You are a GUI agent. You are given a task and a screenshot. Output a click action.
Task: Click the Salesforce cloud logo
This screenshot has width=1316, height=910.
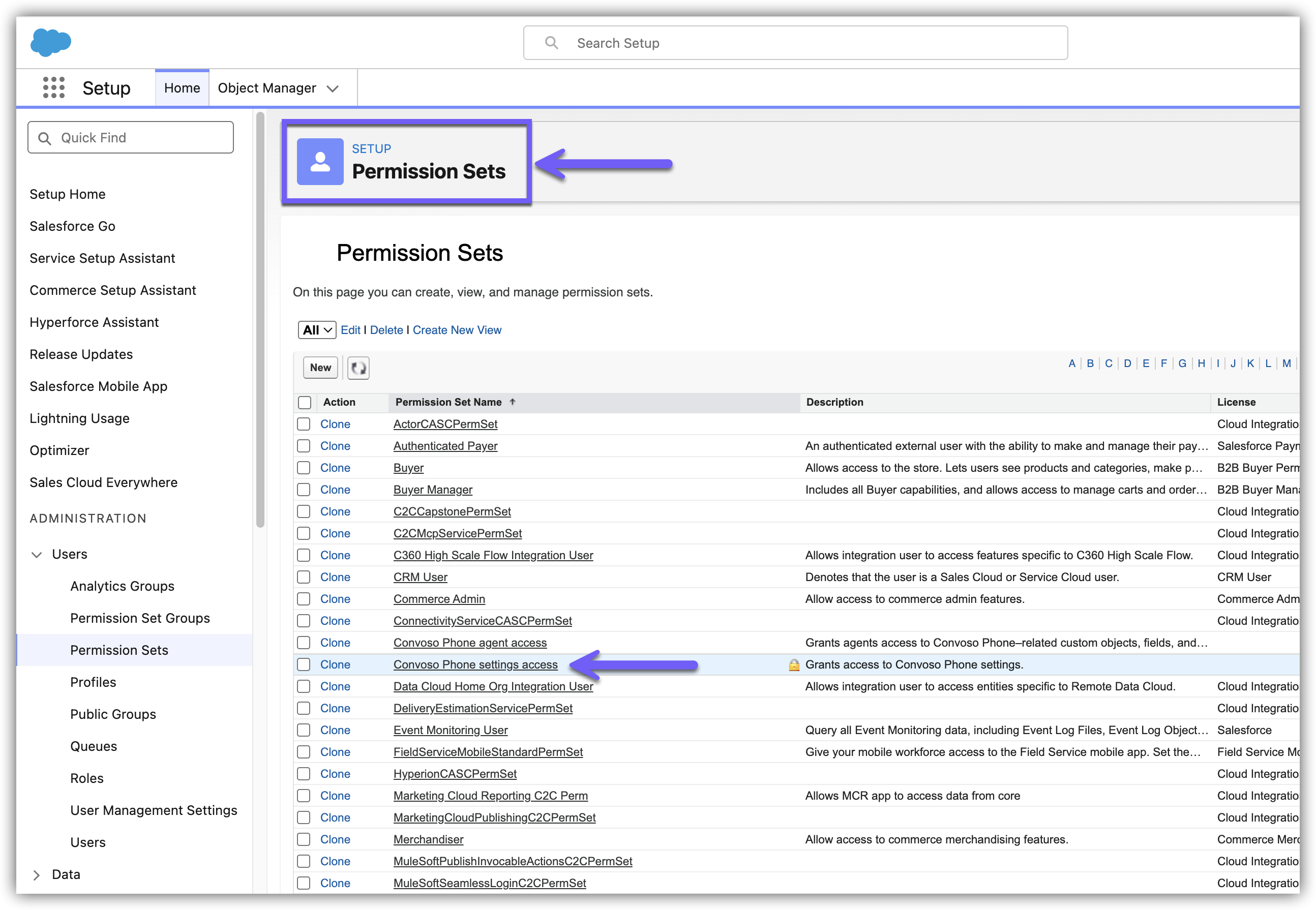pyautogui.click(x=51, y=42)
